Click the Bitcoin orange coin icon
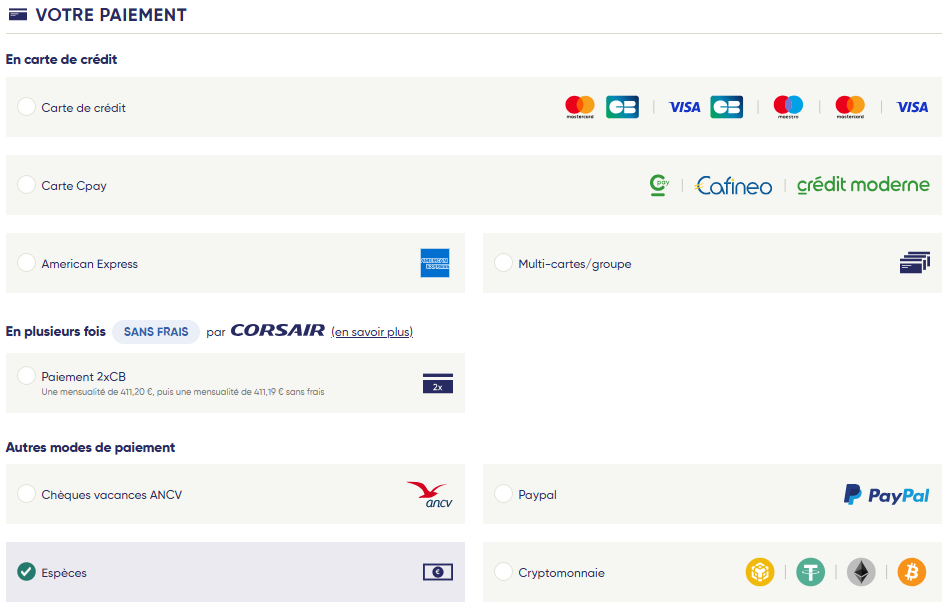949x608 pixels. 911,572
